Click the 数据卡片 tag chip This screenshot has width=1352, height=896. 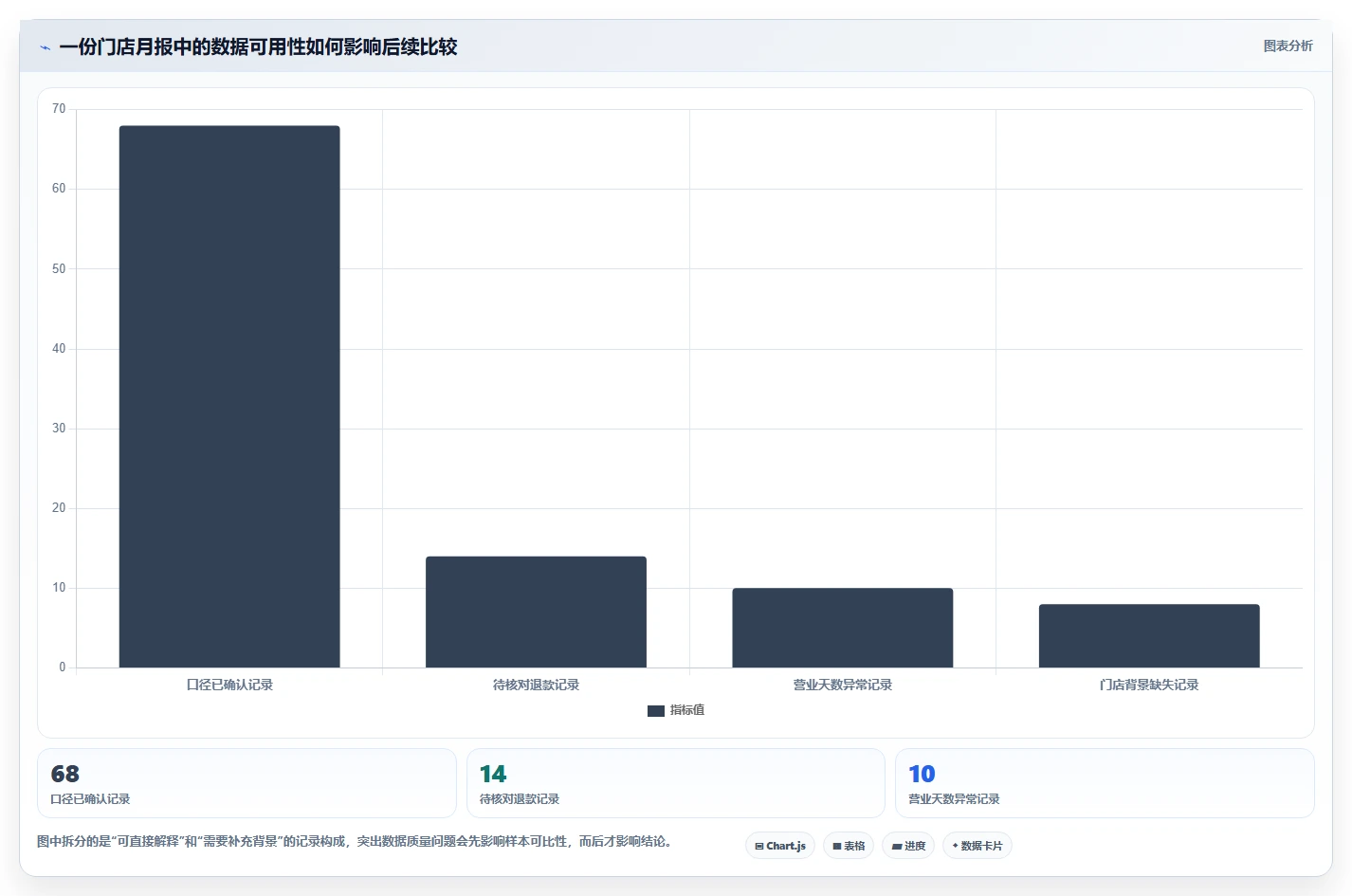(977, 846)
